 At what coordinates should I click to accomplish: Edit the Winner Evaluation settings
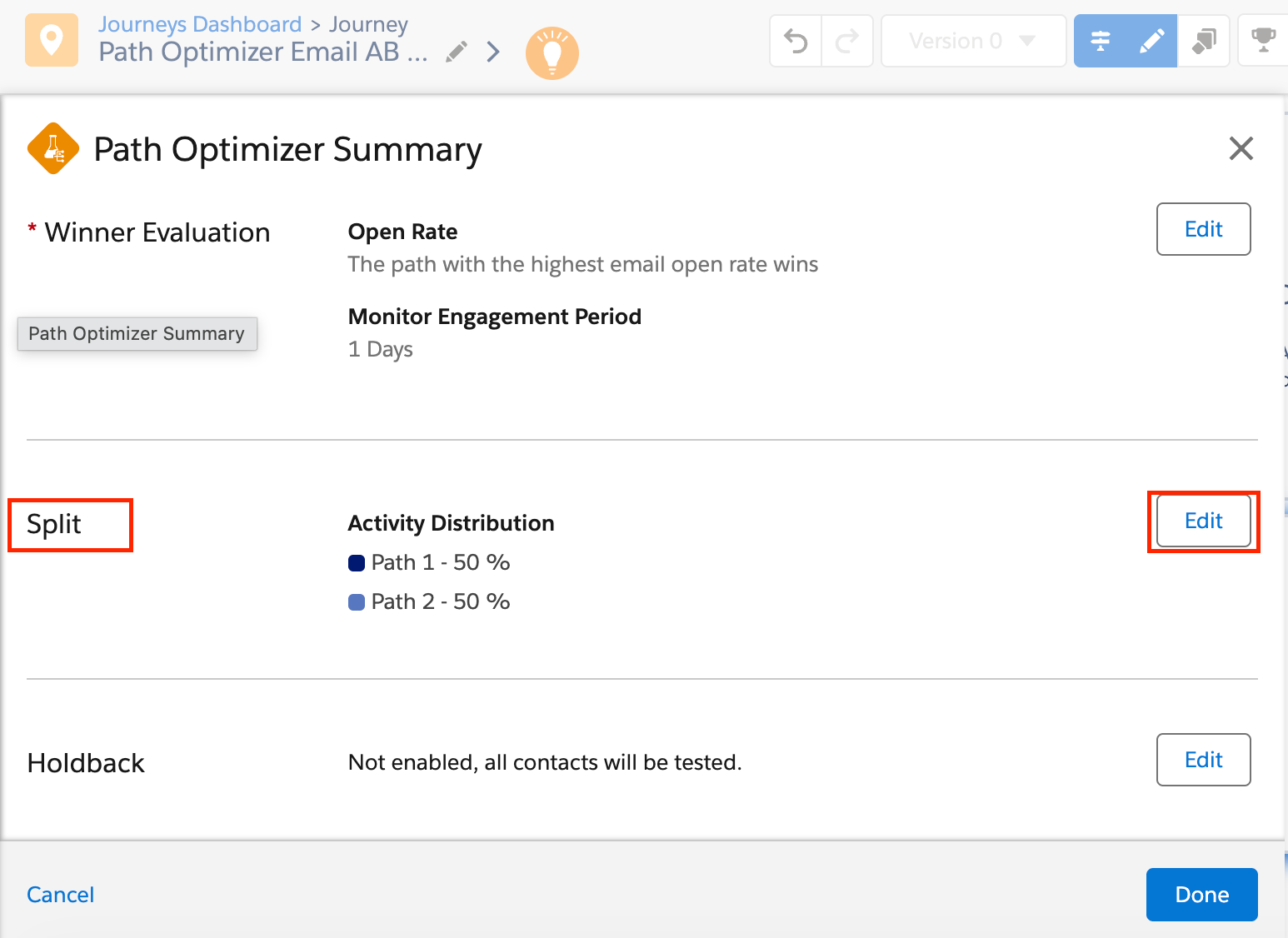point(1203,229)
